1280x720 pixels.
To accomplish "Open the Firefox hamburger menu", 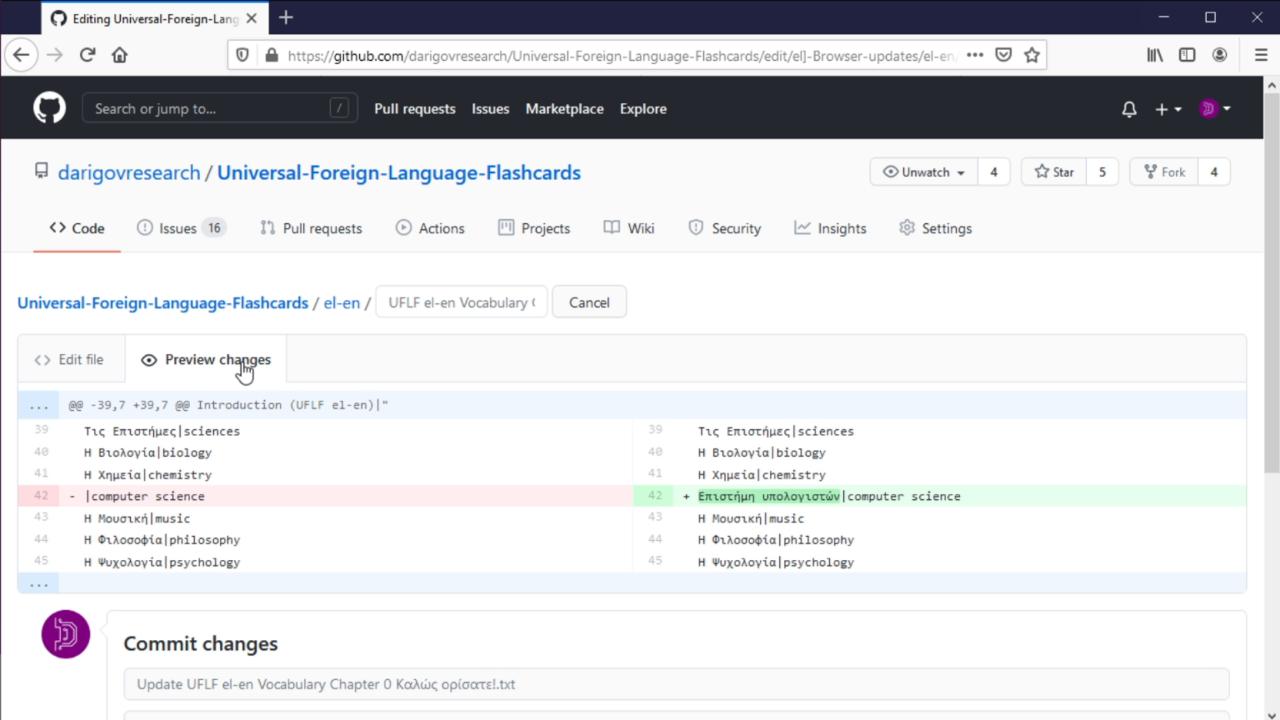I will tap(1260, 55).
